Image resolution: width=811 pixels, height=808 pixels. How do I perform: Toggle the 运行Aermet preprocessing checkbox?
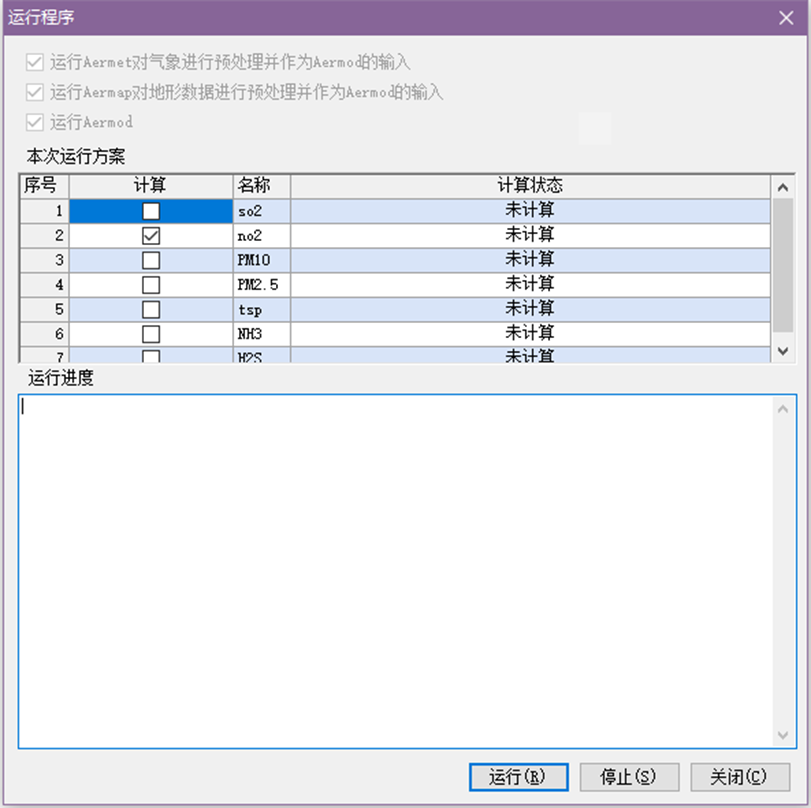(x=35, y=62)
